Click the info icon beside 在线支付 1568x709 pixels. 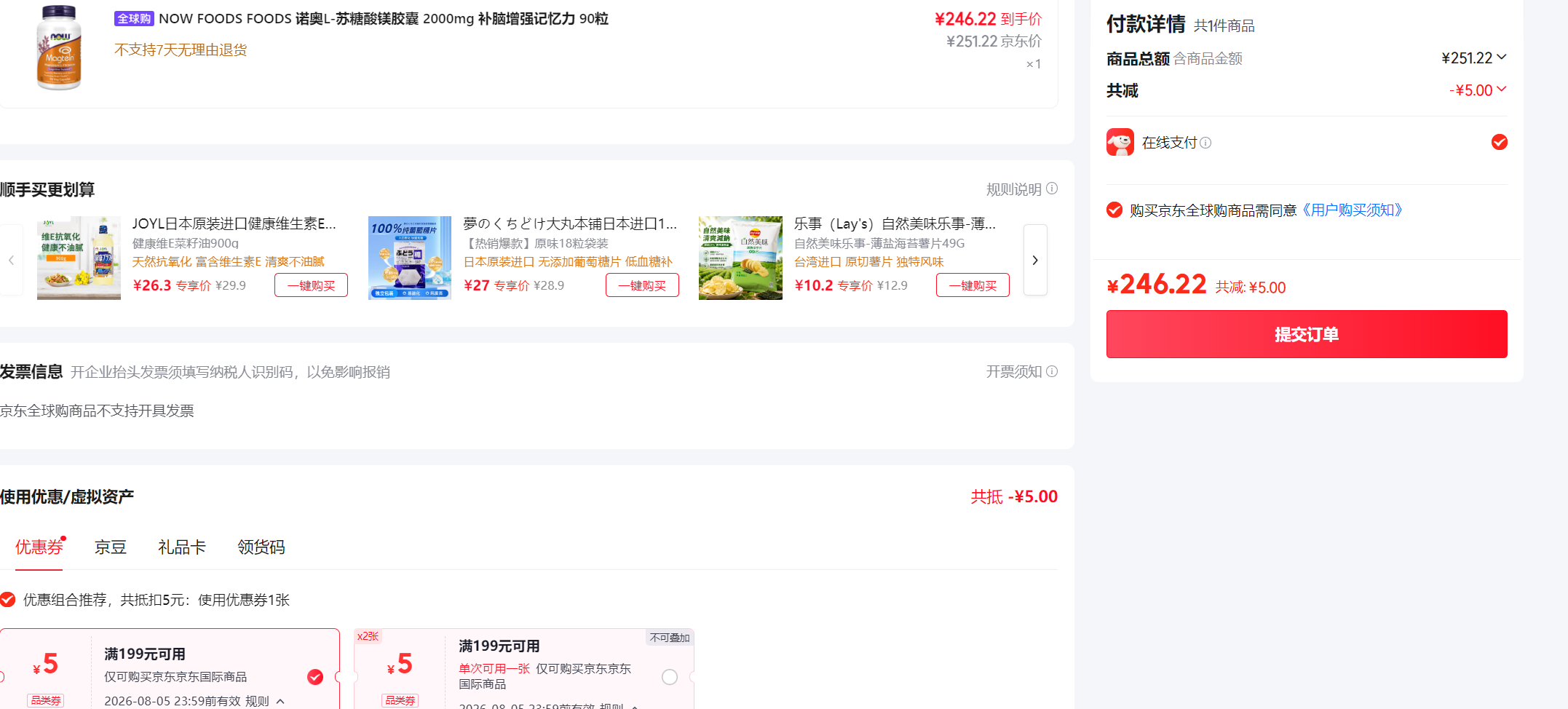coord(1205,143)
